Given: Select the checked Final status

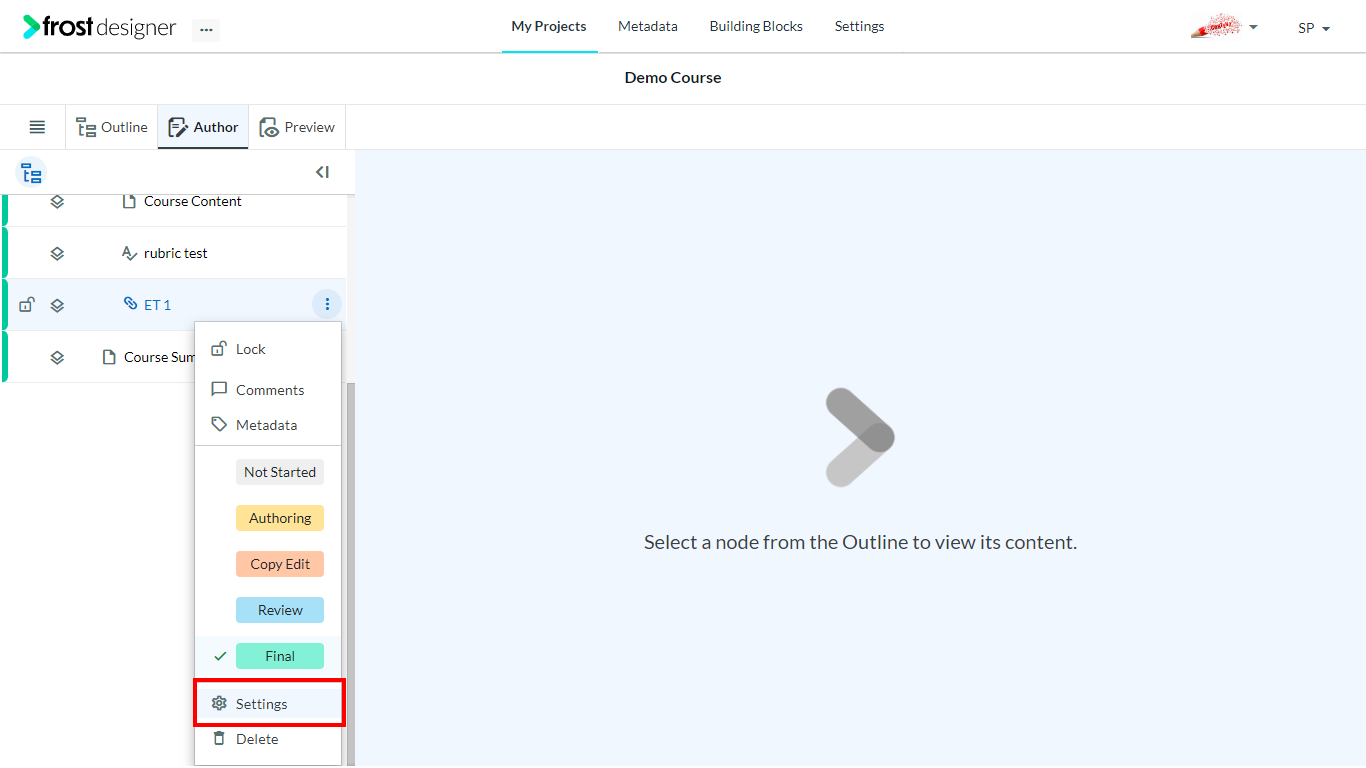Looking at the screenshot, I should (x=280, y=656).
